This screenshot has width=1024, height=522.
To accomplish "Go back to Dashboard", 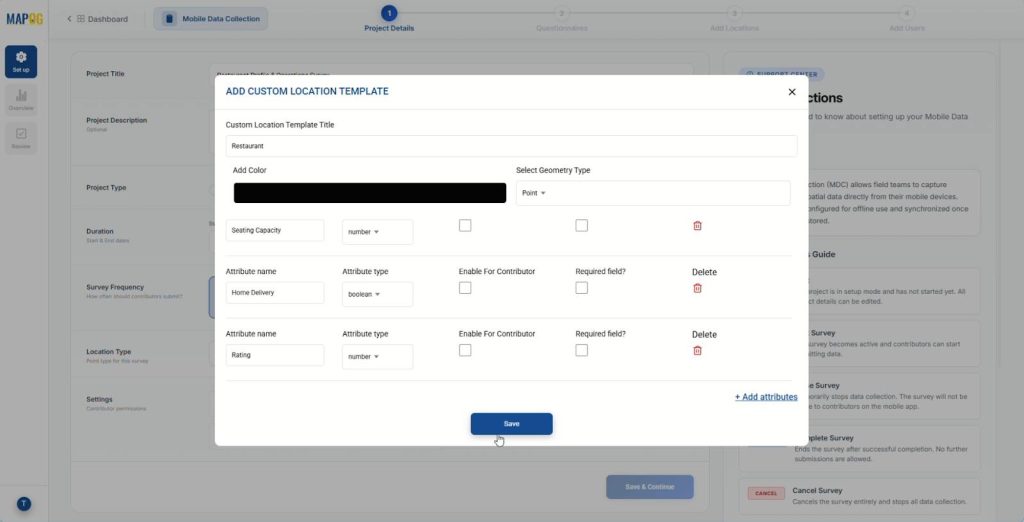I will coord(98,19).
